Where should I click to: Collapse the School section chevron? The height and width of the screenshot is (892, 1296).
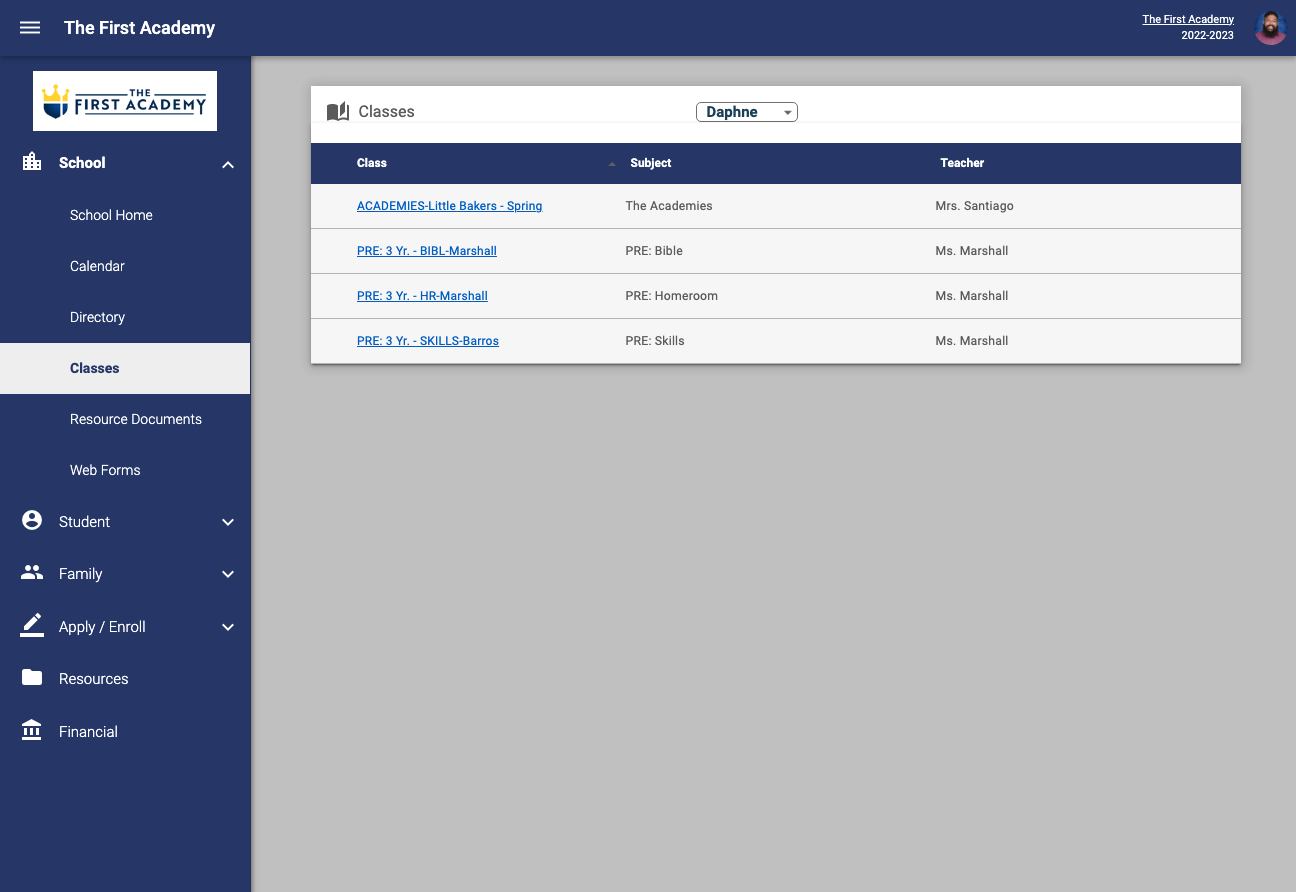(228, 164)
